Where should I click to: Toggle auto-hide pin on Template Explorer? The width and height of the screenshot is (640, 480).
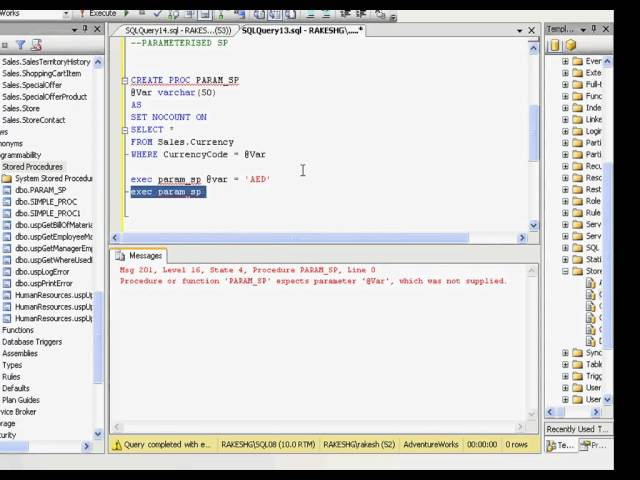(594, 29)
